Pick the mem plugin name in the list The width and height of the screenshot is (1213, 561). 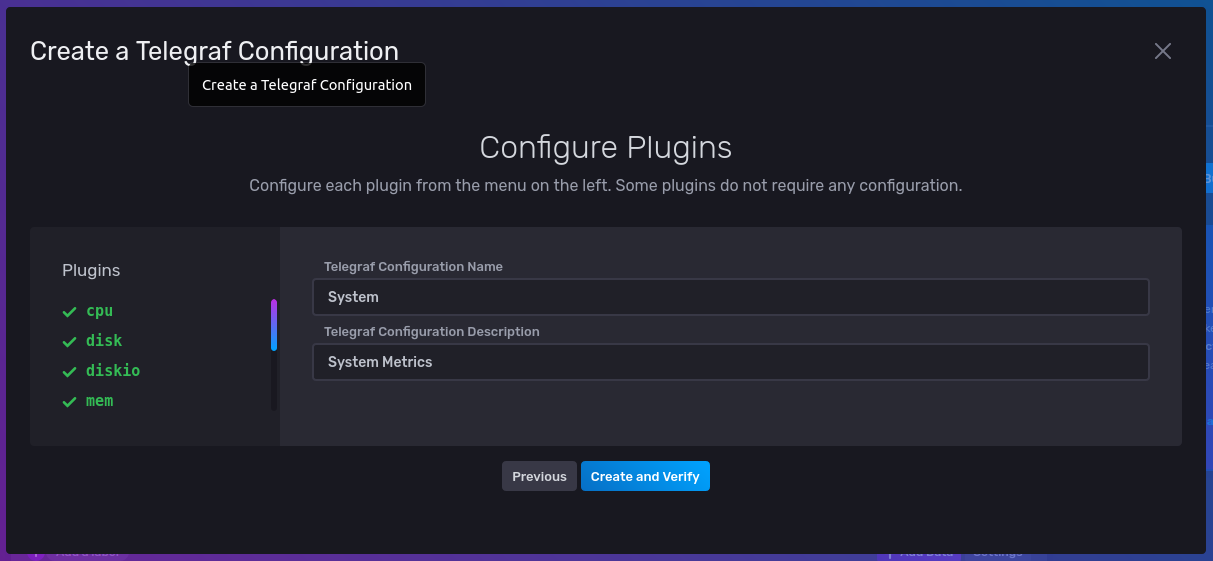100,401
